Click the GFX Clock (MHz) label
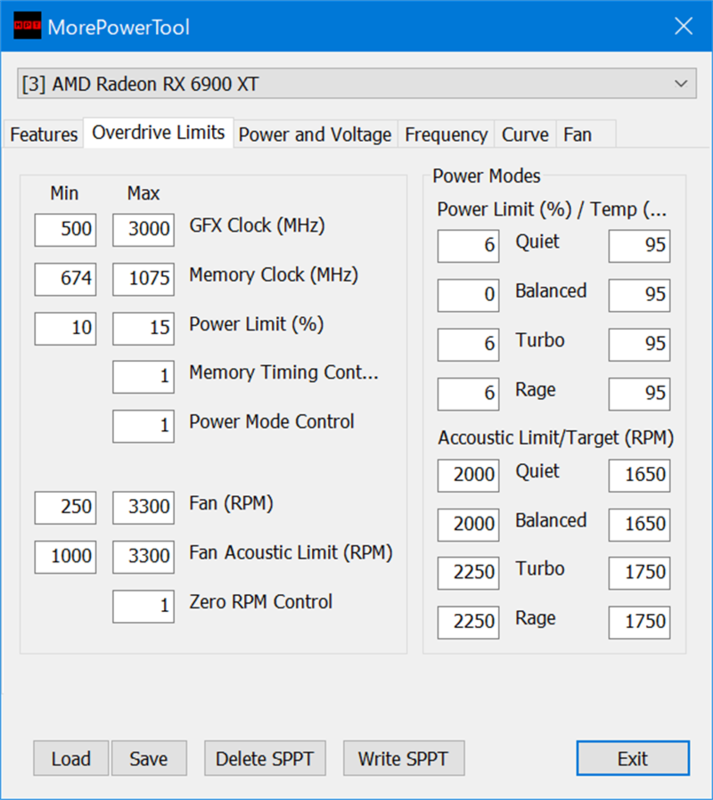The width and height of the screenshot is (713, 800). point(257,226)
